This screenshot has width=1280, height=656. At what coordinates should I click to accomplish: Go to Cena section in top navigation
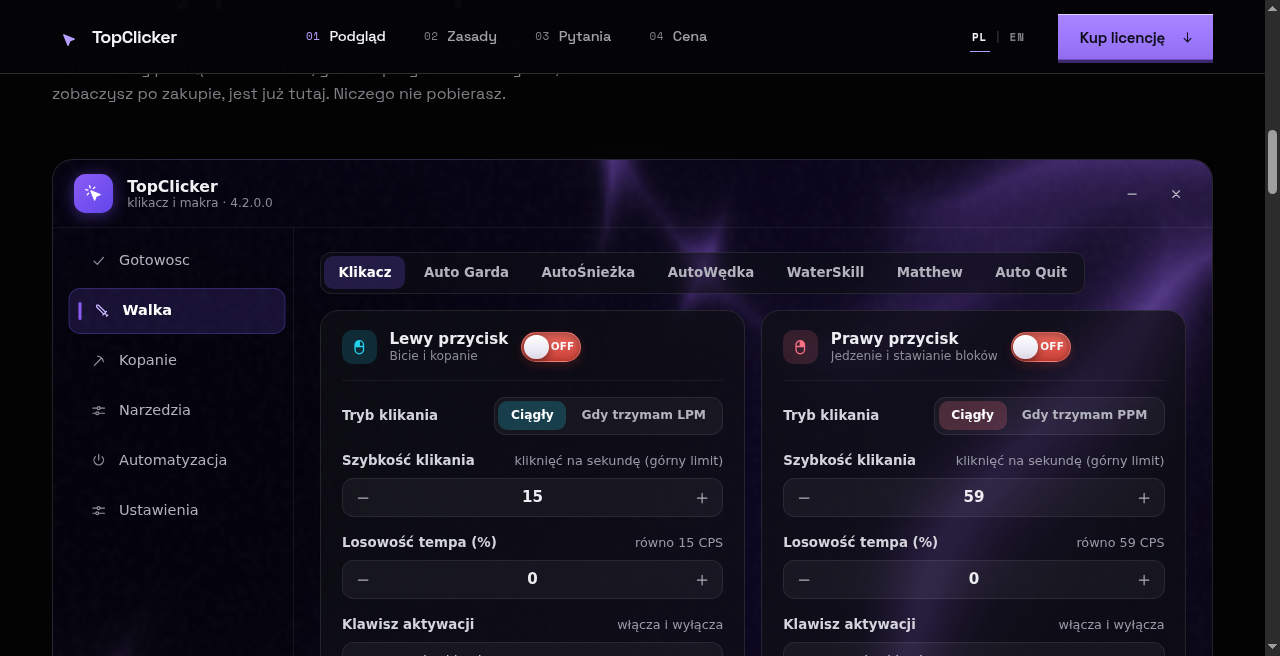[678, 37]
